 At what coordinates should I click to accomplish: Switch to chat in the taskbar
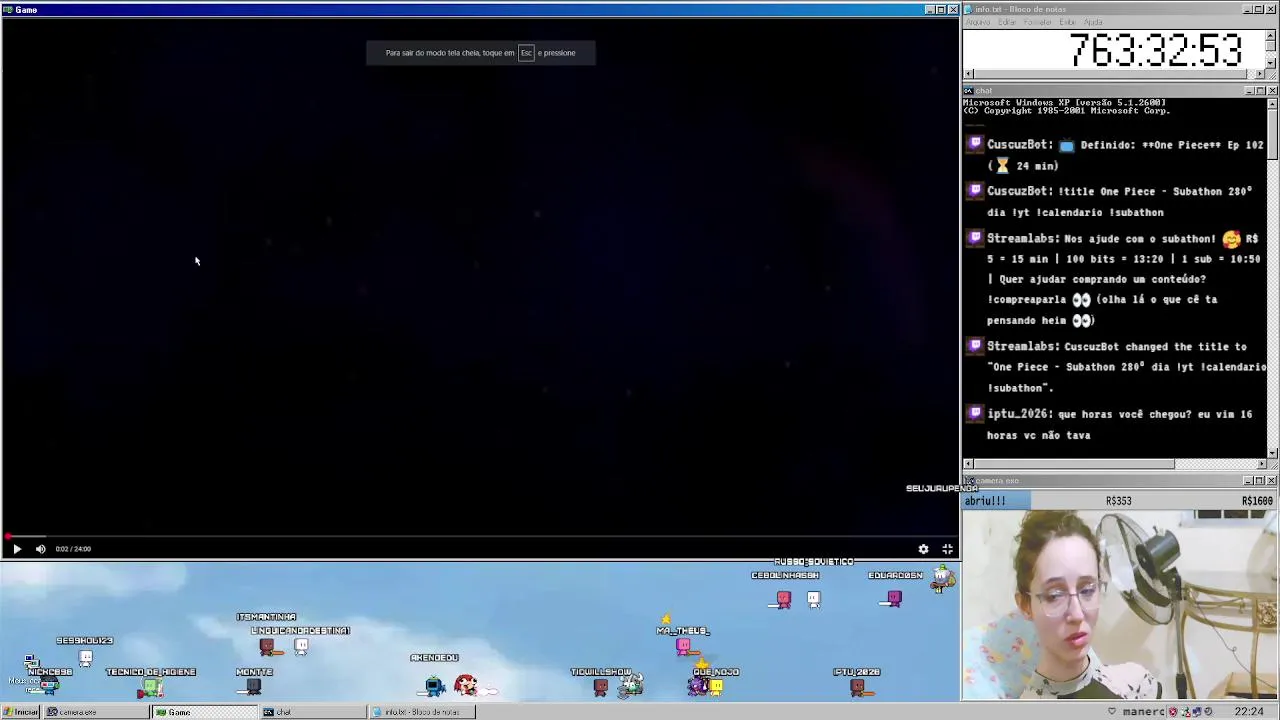pos(312,712)
